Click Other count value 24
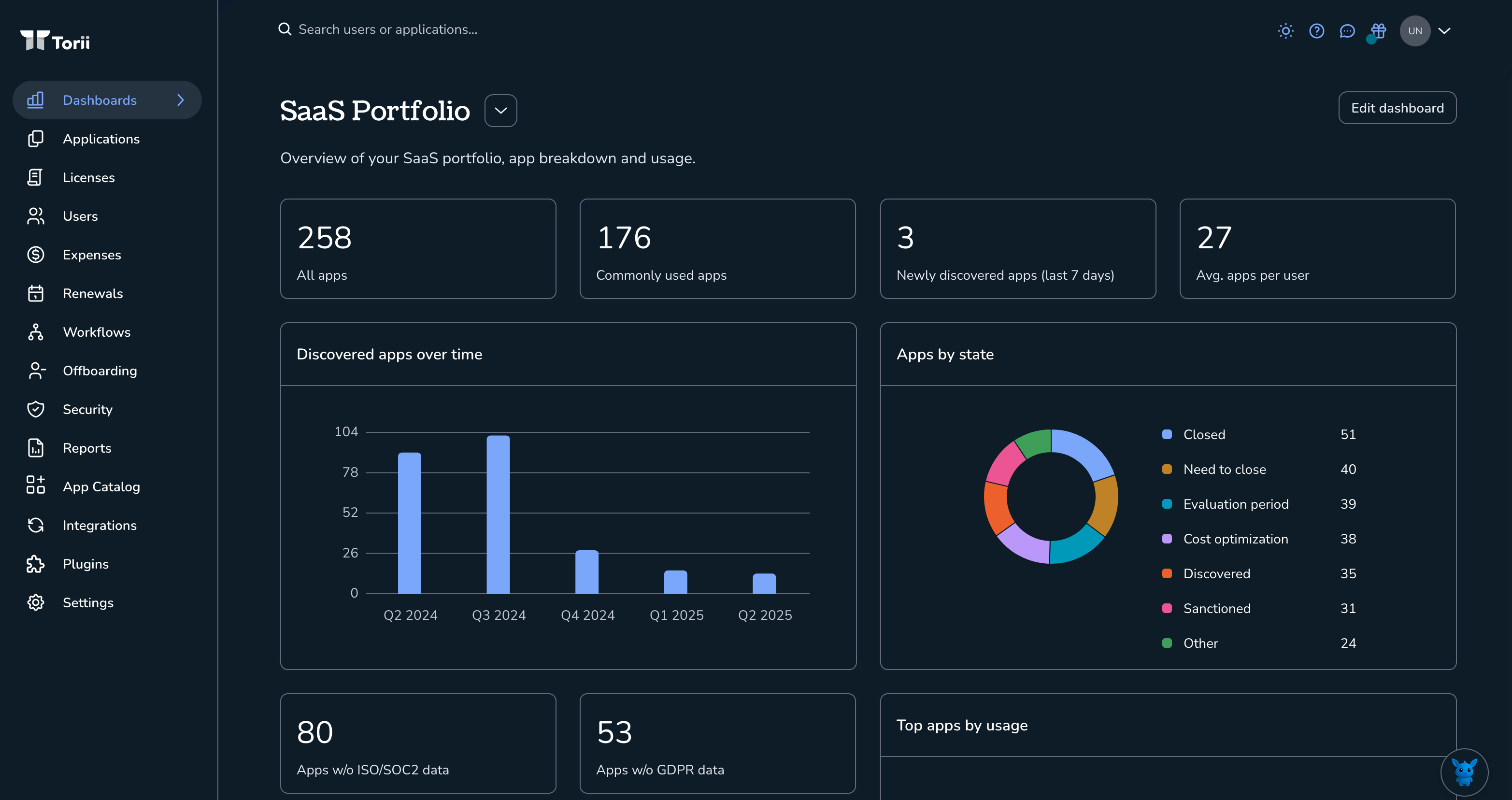 pos(1348,643)
